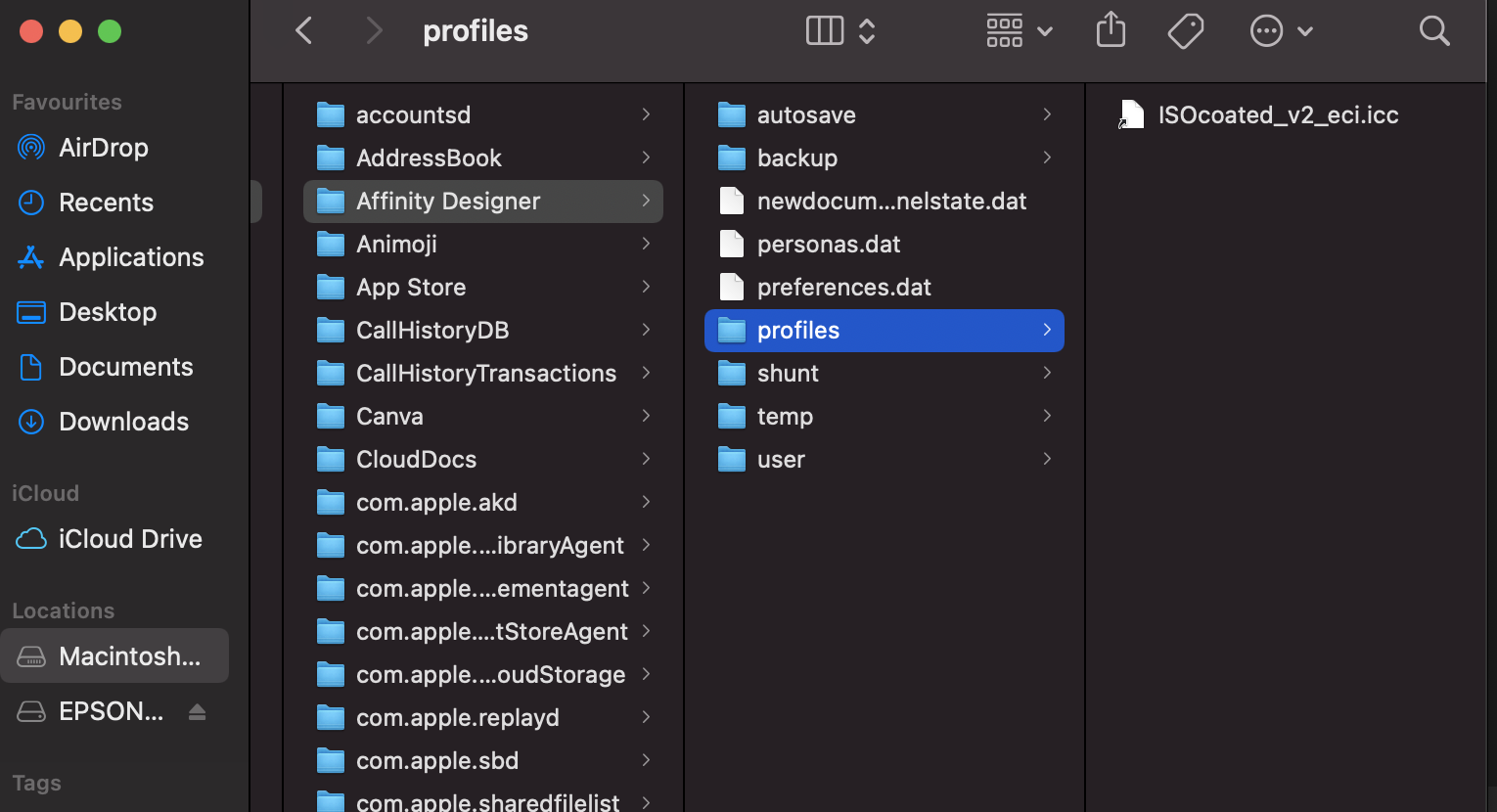Click the Tags toolbar icon
This screenshot has width=1497, height=812.
pos(1186,31)
